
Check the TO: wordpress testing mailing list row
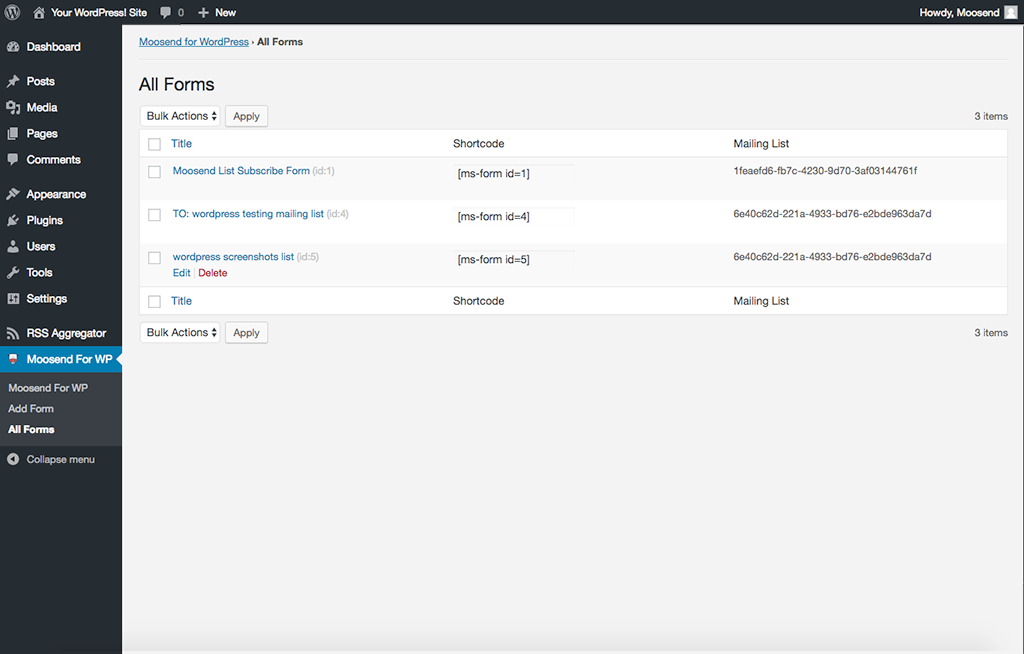click(x=154, y=215)
